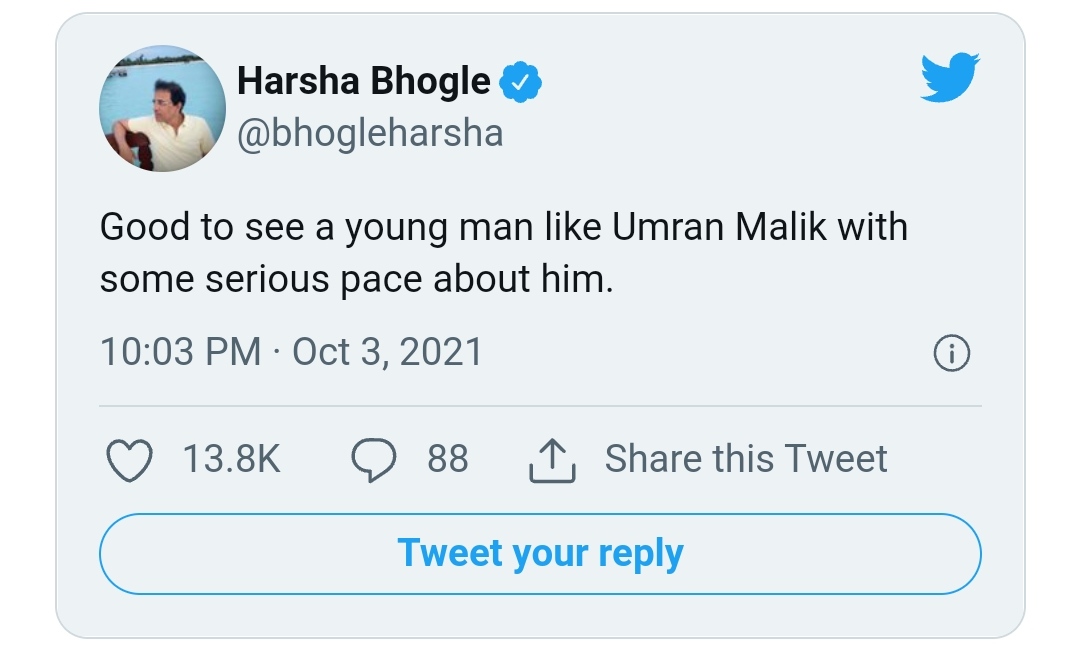Open Twitter via the blue bird logo
The height and width of the screenshot is (660, 1080).
(949, 79)
